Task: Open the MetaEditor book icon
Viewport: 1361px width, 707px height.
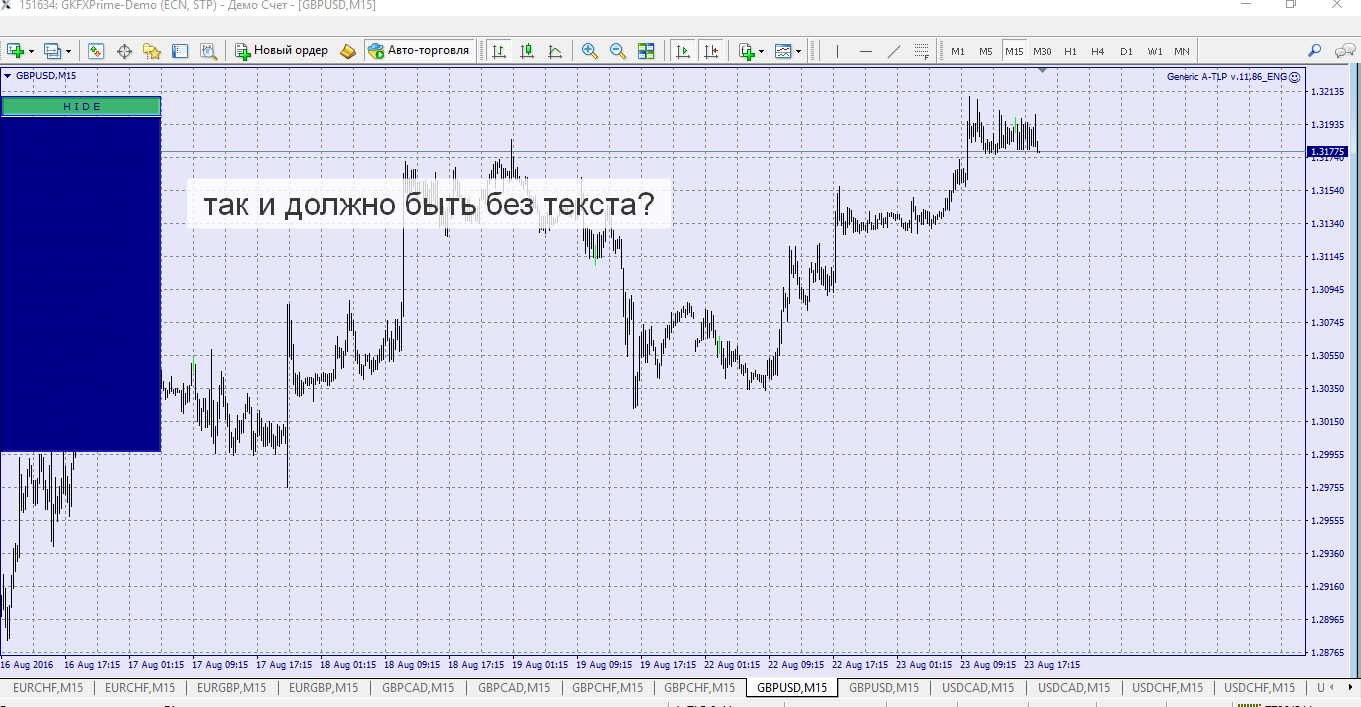Action: (x=348, y=50)
